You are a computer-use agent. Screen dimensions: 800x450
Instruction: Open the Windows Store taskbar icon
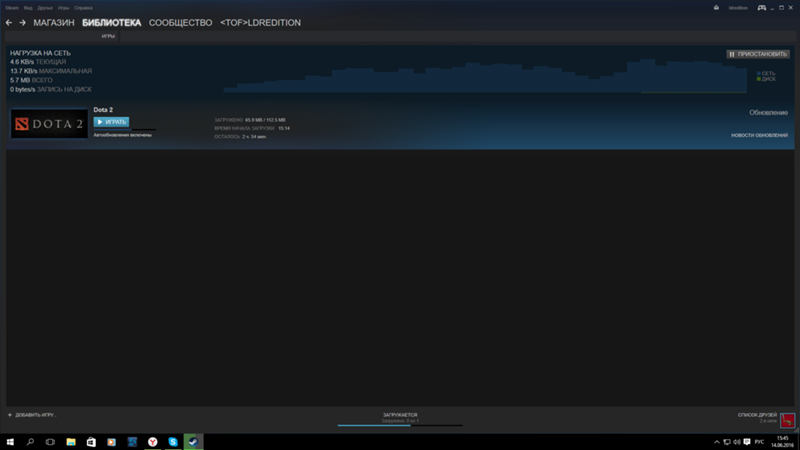[x=91, y=442]
